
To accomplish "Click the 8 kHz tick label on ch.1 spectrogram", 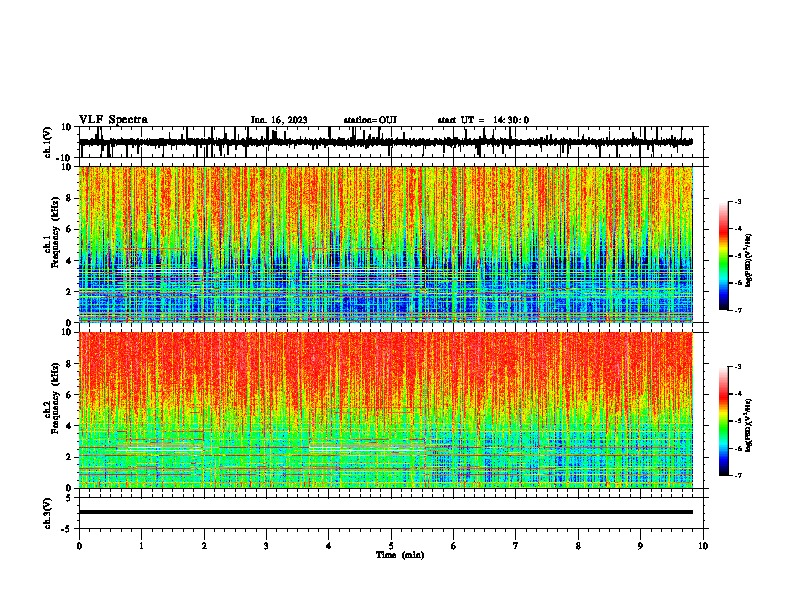I will [69, 198].
